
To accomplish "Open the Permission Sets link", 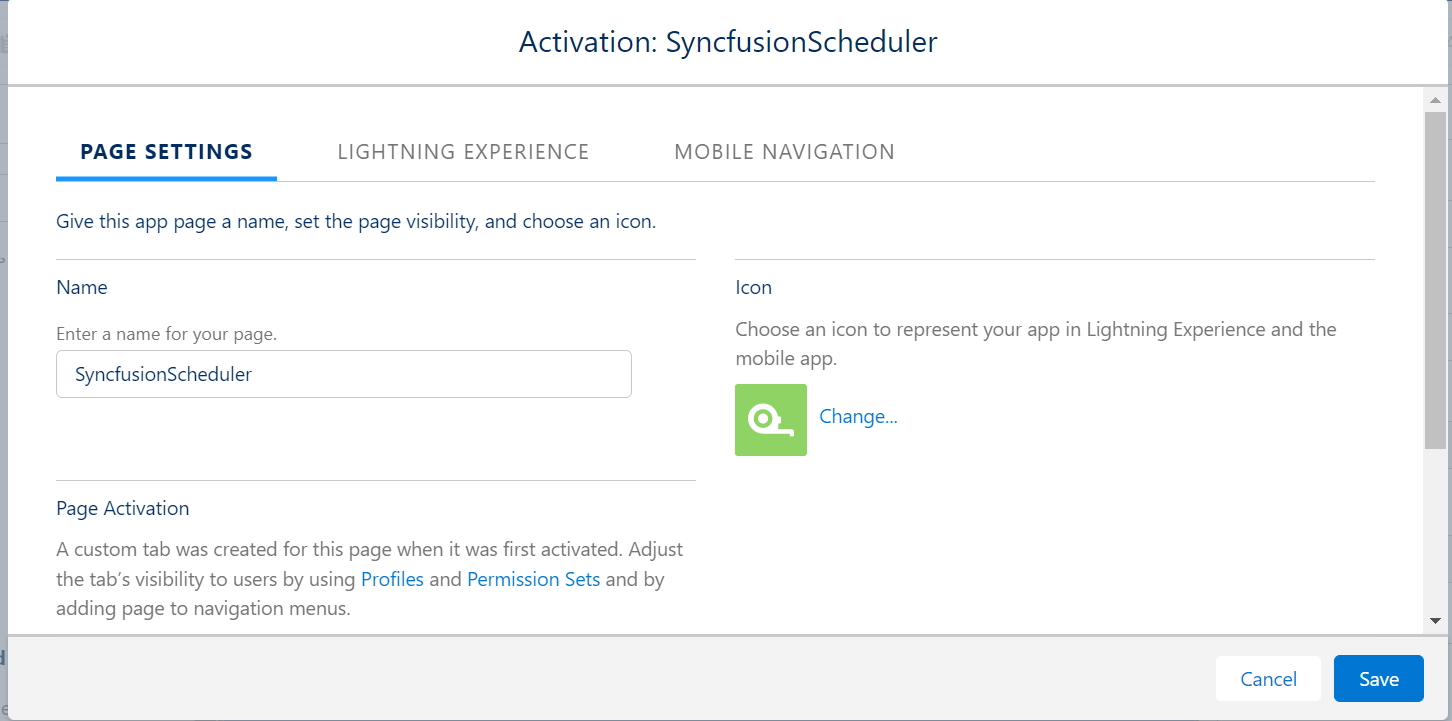I will click(x=533, y=579).
